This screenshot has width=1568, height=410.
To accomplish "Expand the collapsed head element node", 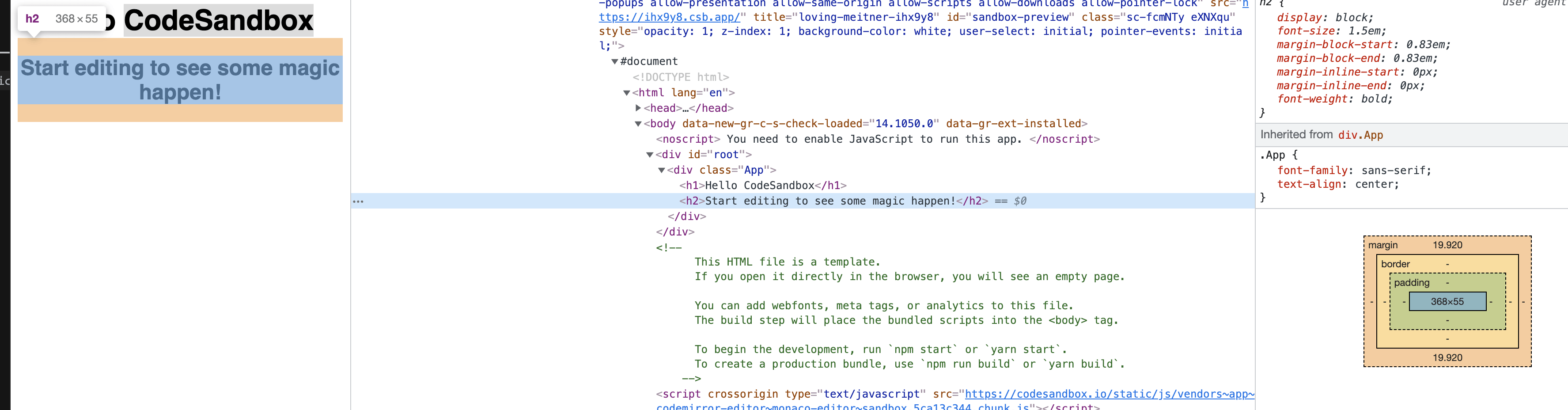I will point(638,108).
